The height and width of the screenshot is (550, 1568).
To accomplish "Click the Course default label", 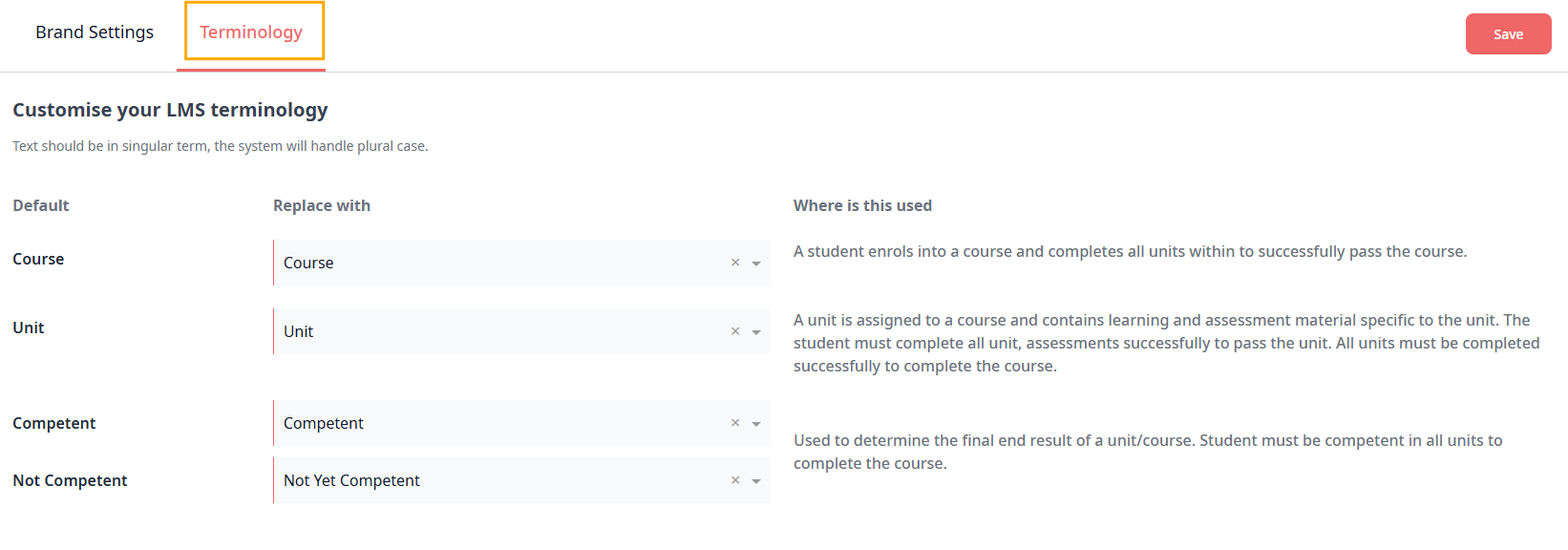I will 38,259.
